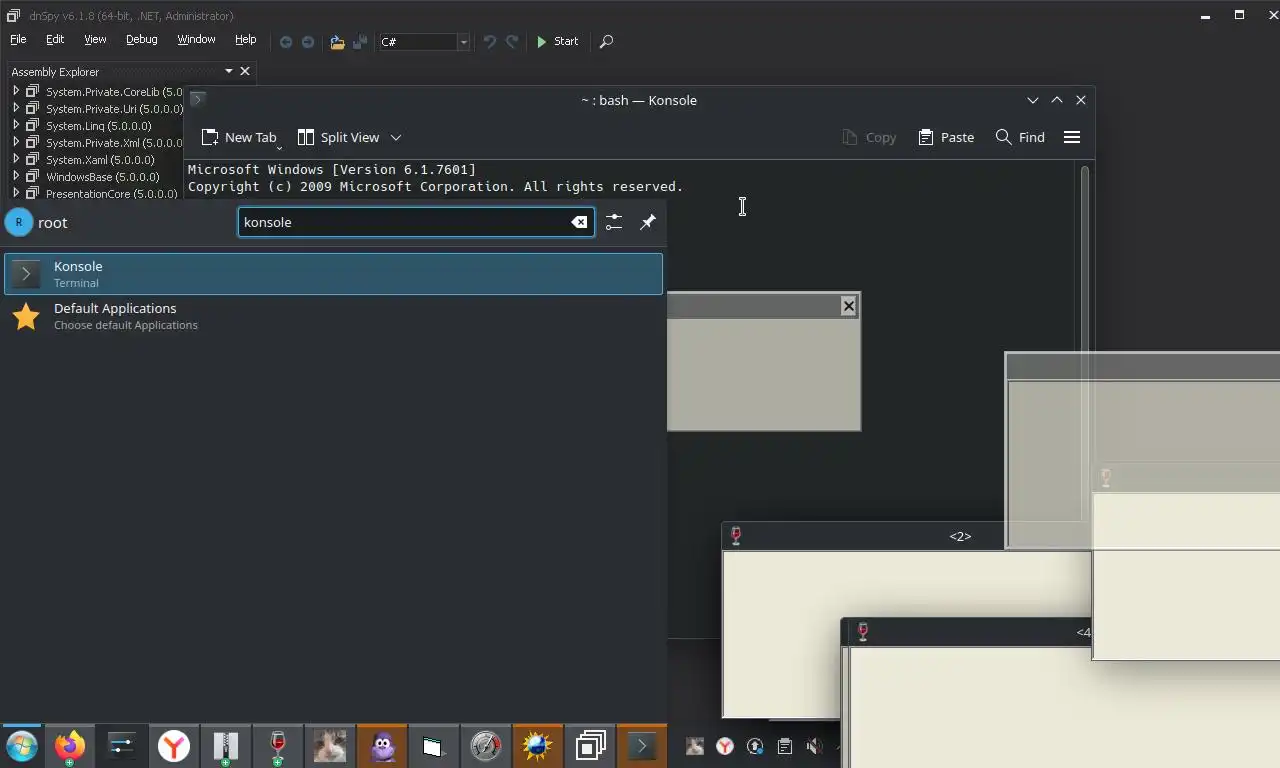
Task: Click the Navigate Backward arrow in dnSpy toolbar
Action: (x=286, y=42)
